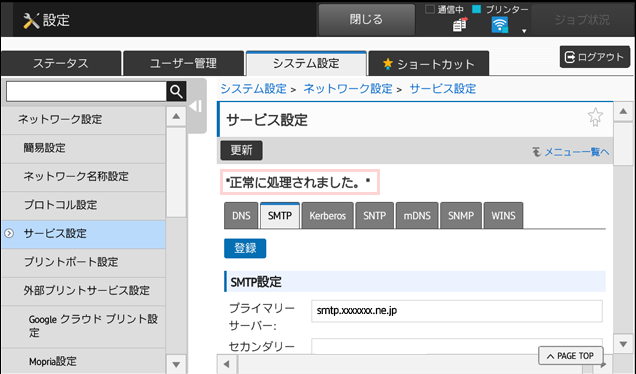Collapse the sidebar using the arrow handle
The width and height of the screenshot is (636, 374).
(196, 106)
